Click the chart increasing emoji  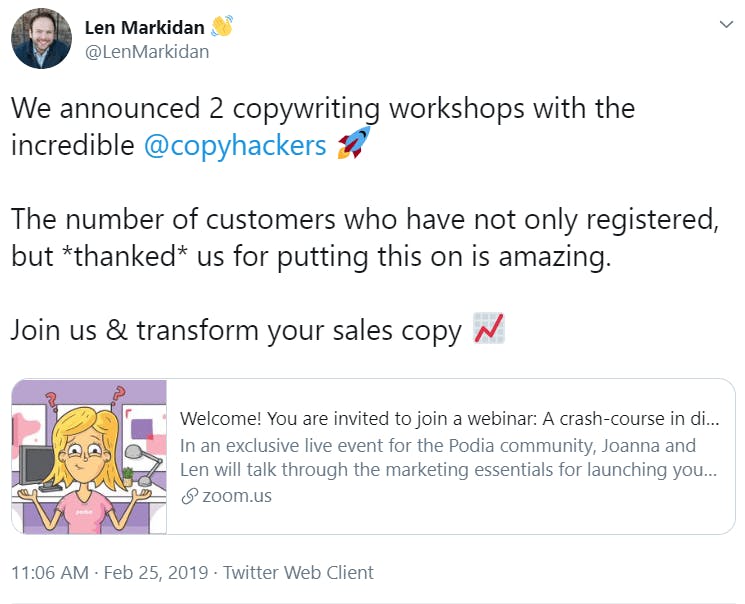pyautogui.click(x=488, y=328)
